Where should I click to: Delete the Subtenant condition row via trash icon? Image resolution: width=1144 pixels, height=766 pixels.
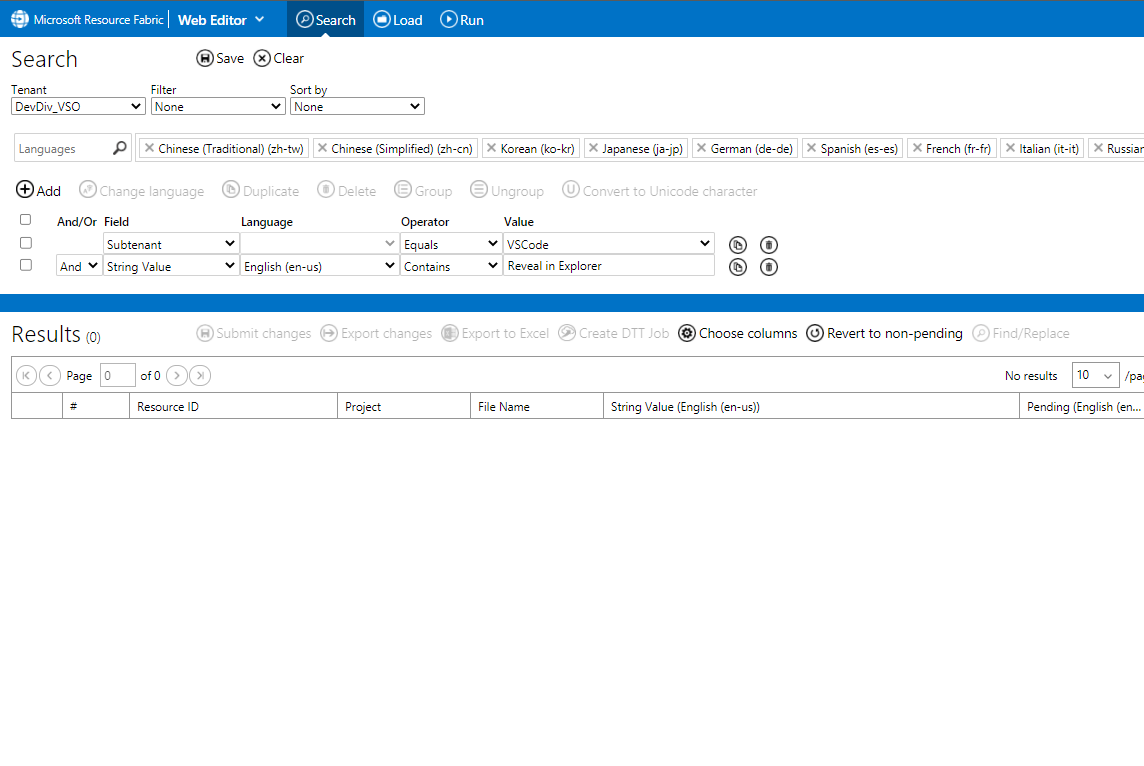coord(769,245)
